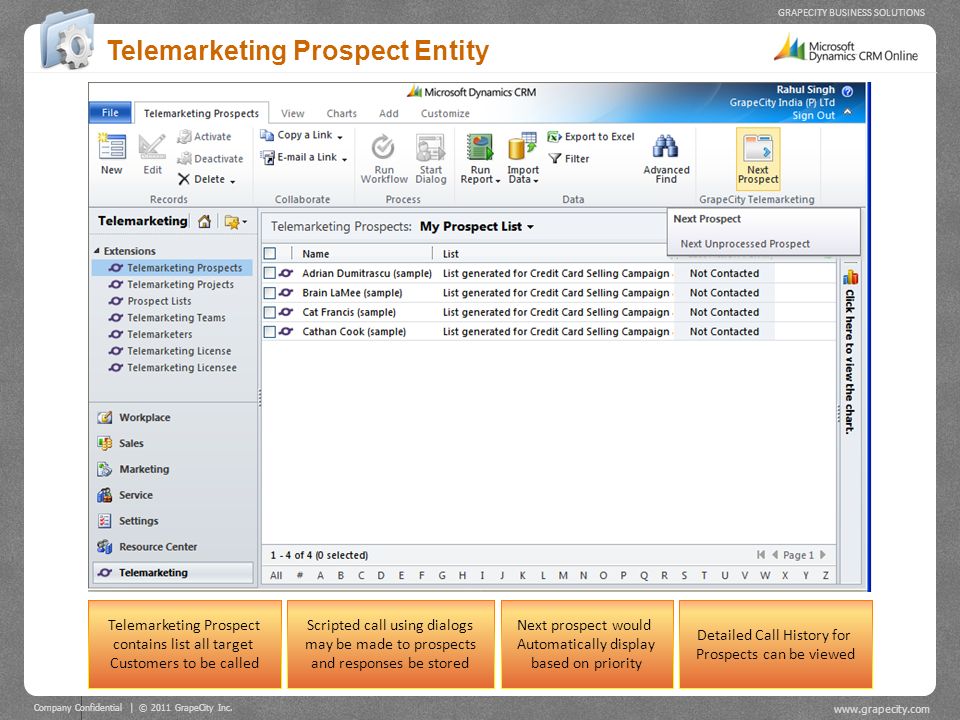Activate selected records

click(204, 137)
